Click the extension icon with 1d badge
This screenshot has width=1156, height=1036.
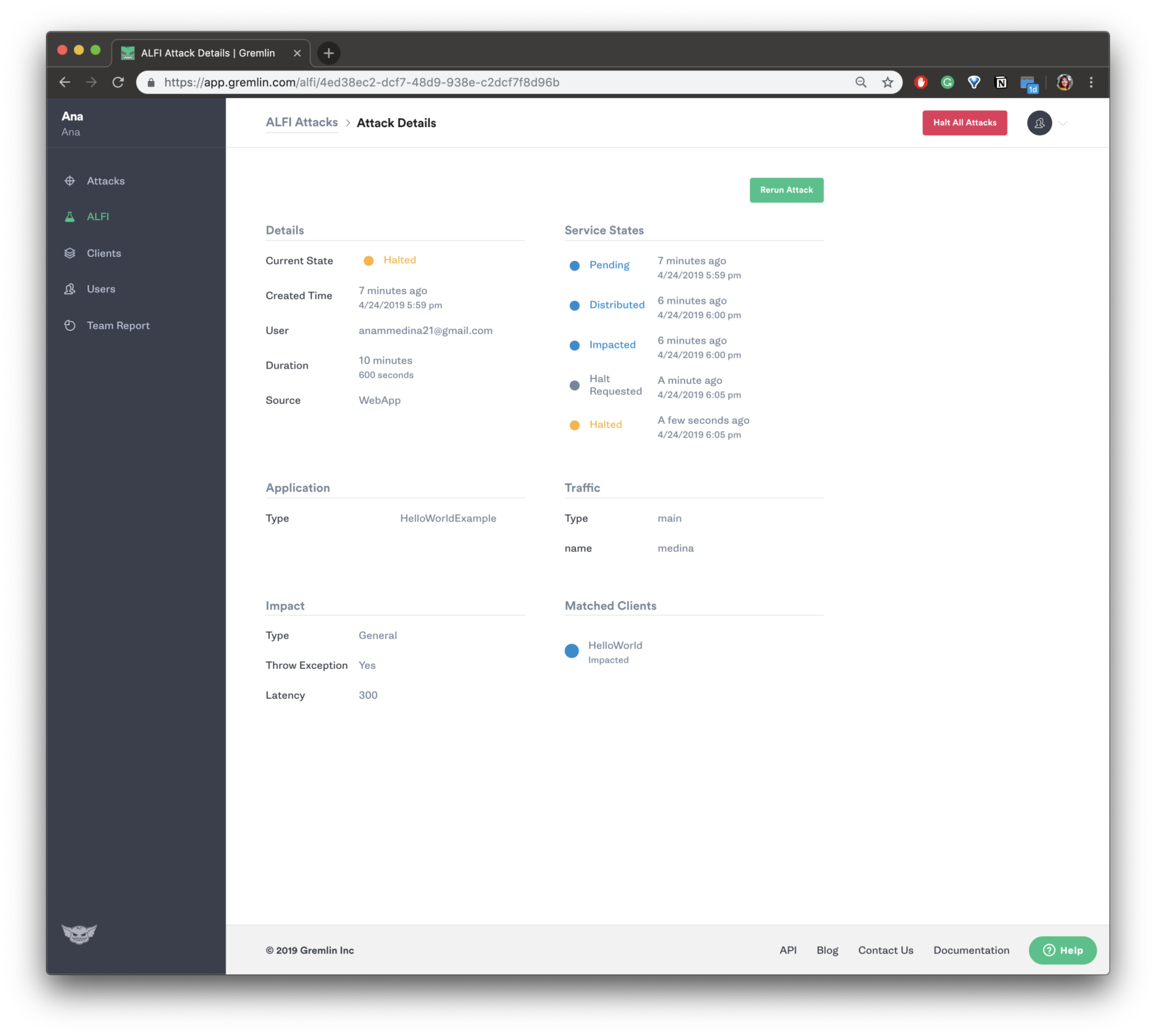click(1029, 84)
